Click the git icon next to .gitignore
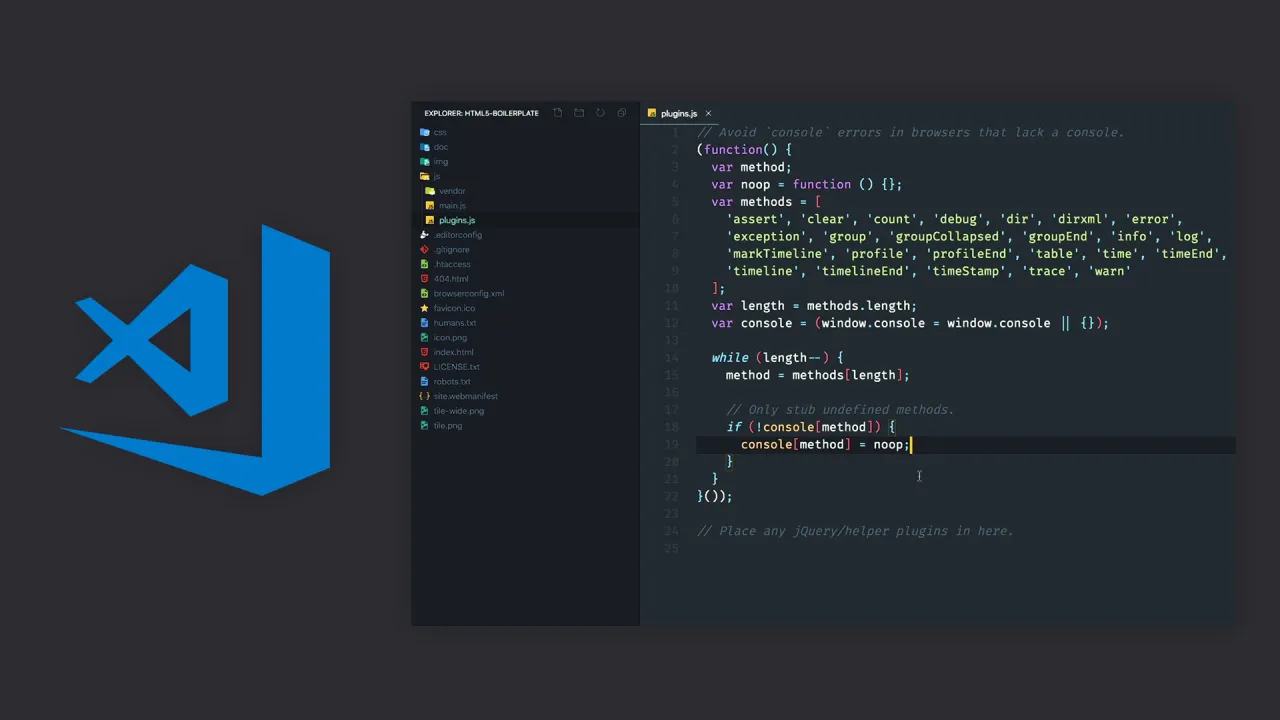 (x=424, y=249)
